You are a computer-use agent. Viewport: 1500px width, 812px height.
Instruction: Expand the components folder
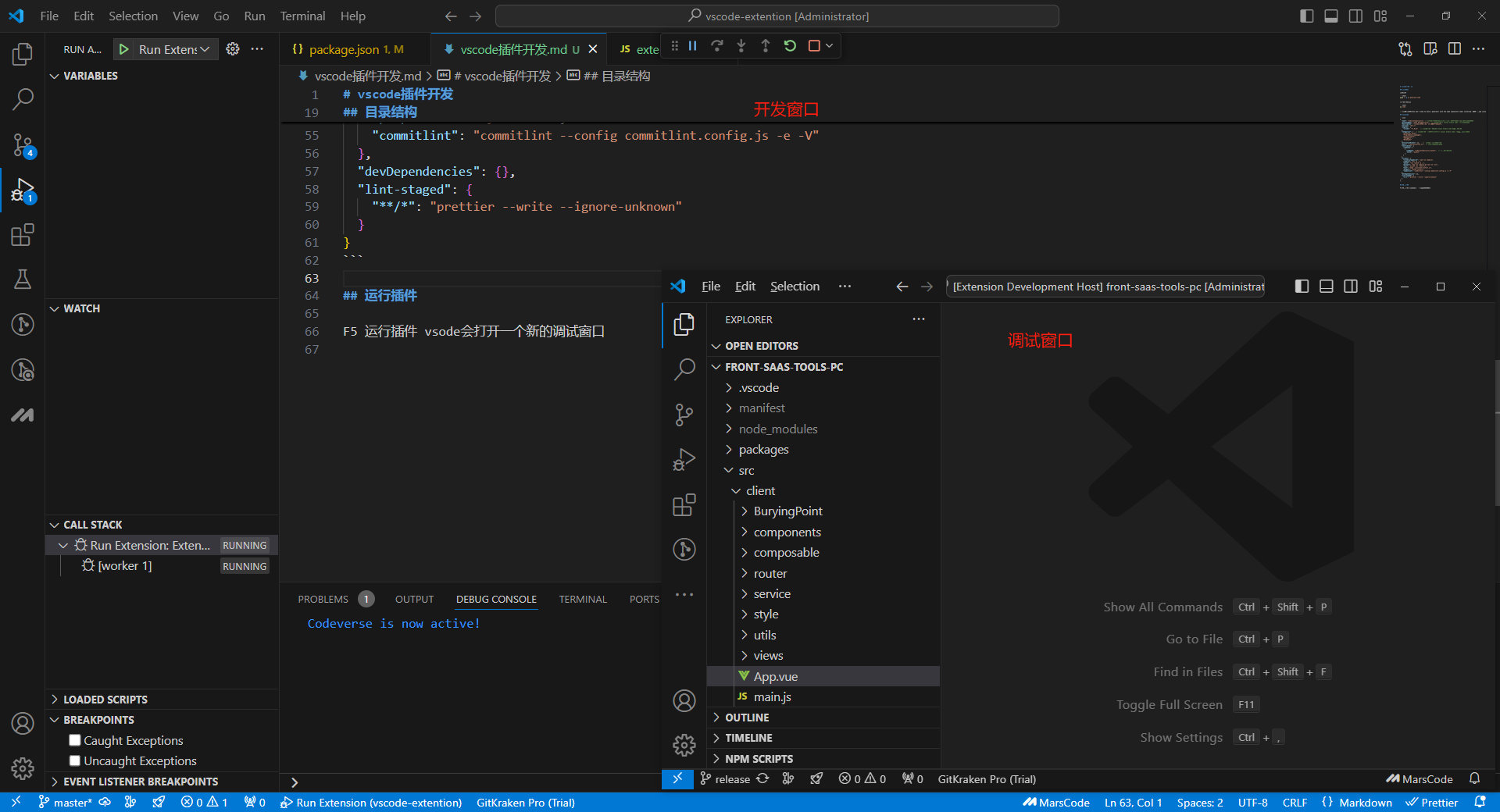[823, 532]
